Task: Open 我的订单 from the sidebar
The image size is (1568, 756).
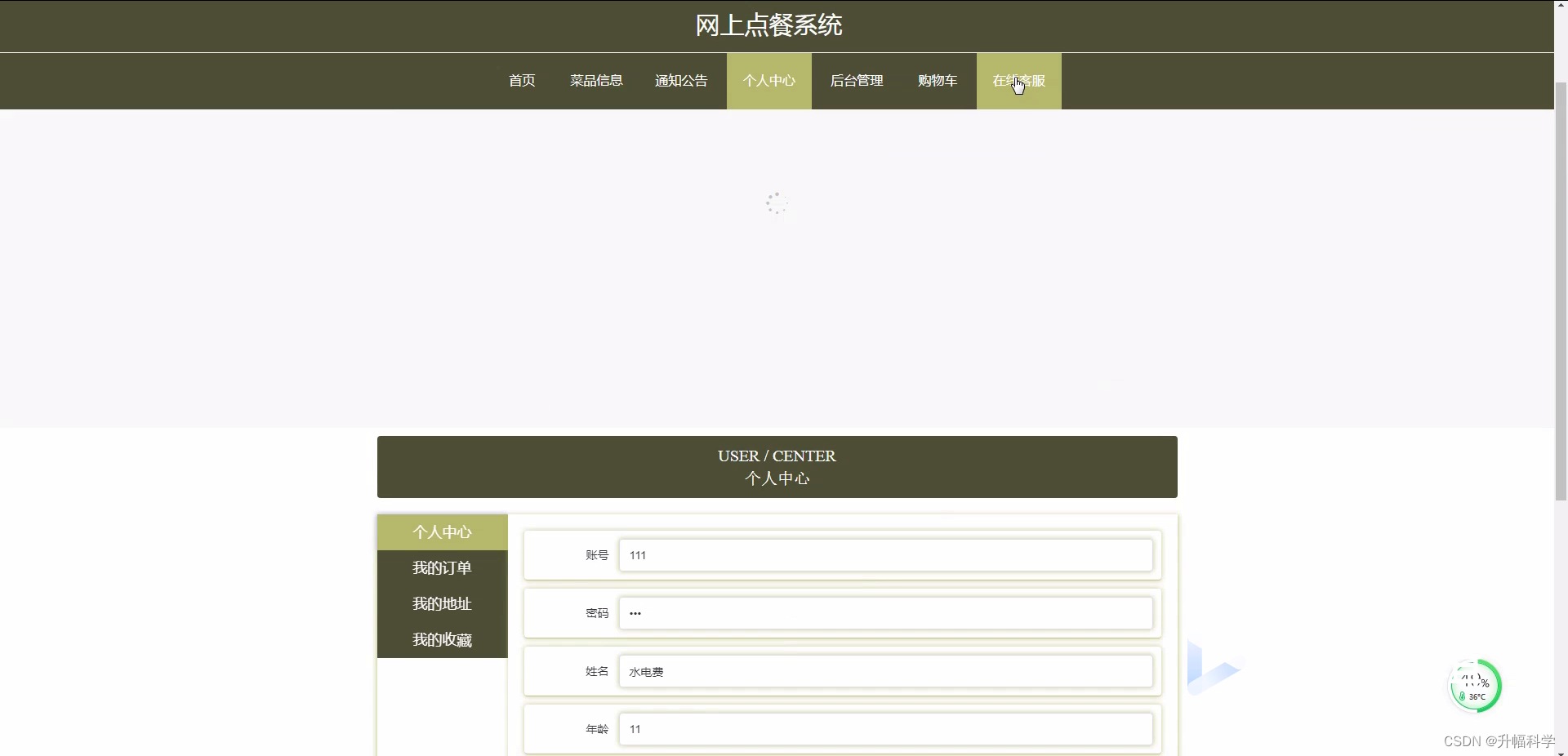Action: point(442,568)
